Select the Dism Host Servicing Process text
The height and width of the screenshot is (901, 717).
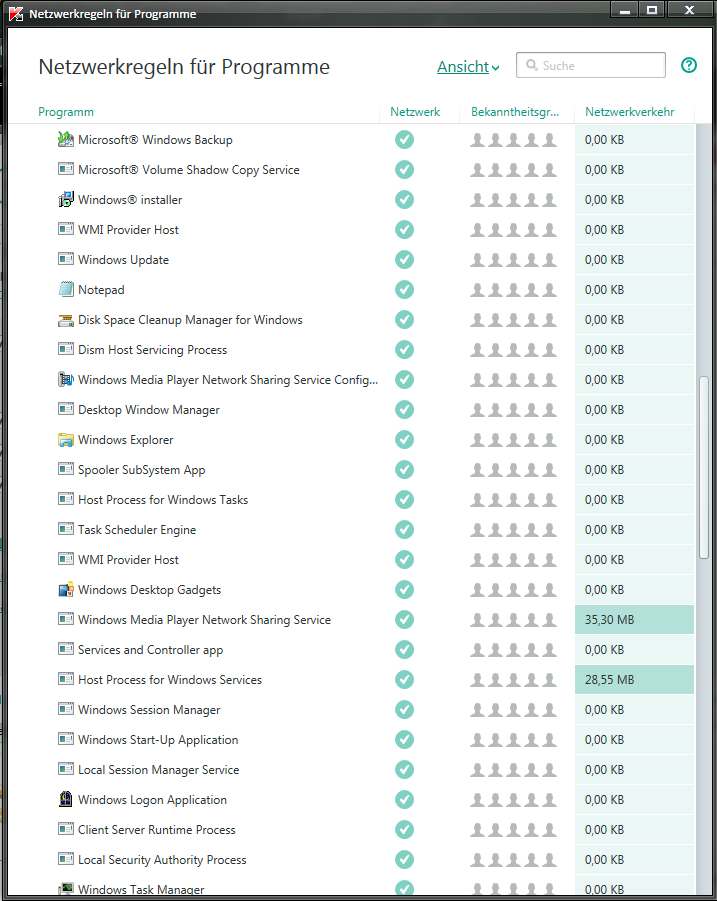coord(152,350)
